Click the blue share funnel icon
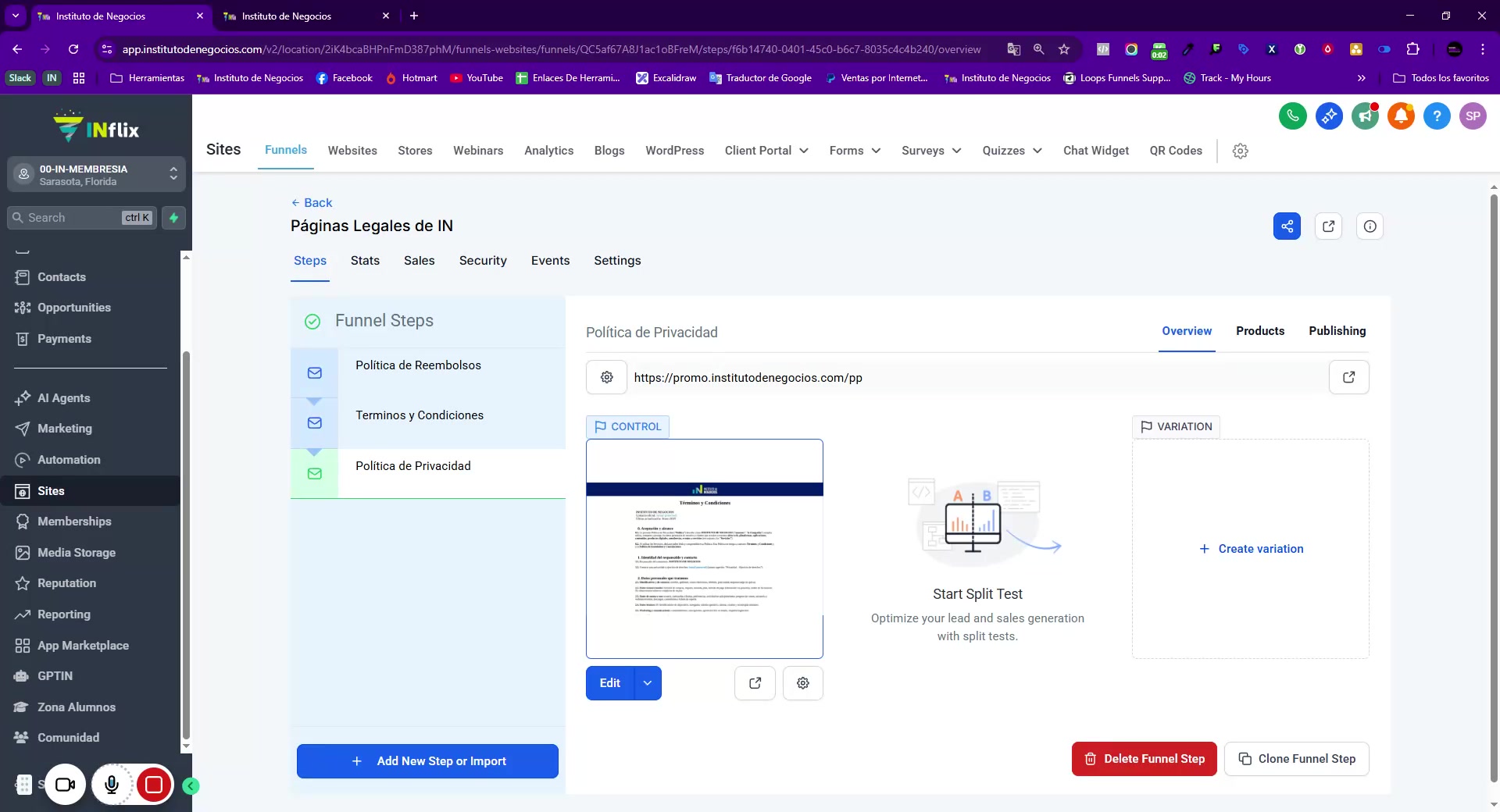The width and height of the screenshot is (1500, 812). (x=1287, y=226)
